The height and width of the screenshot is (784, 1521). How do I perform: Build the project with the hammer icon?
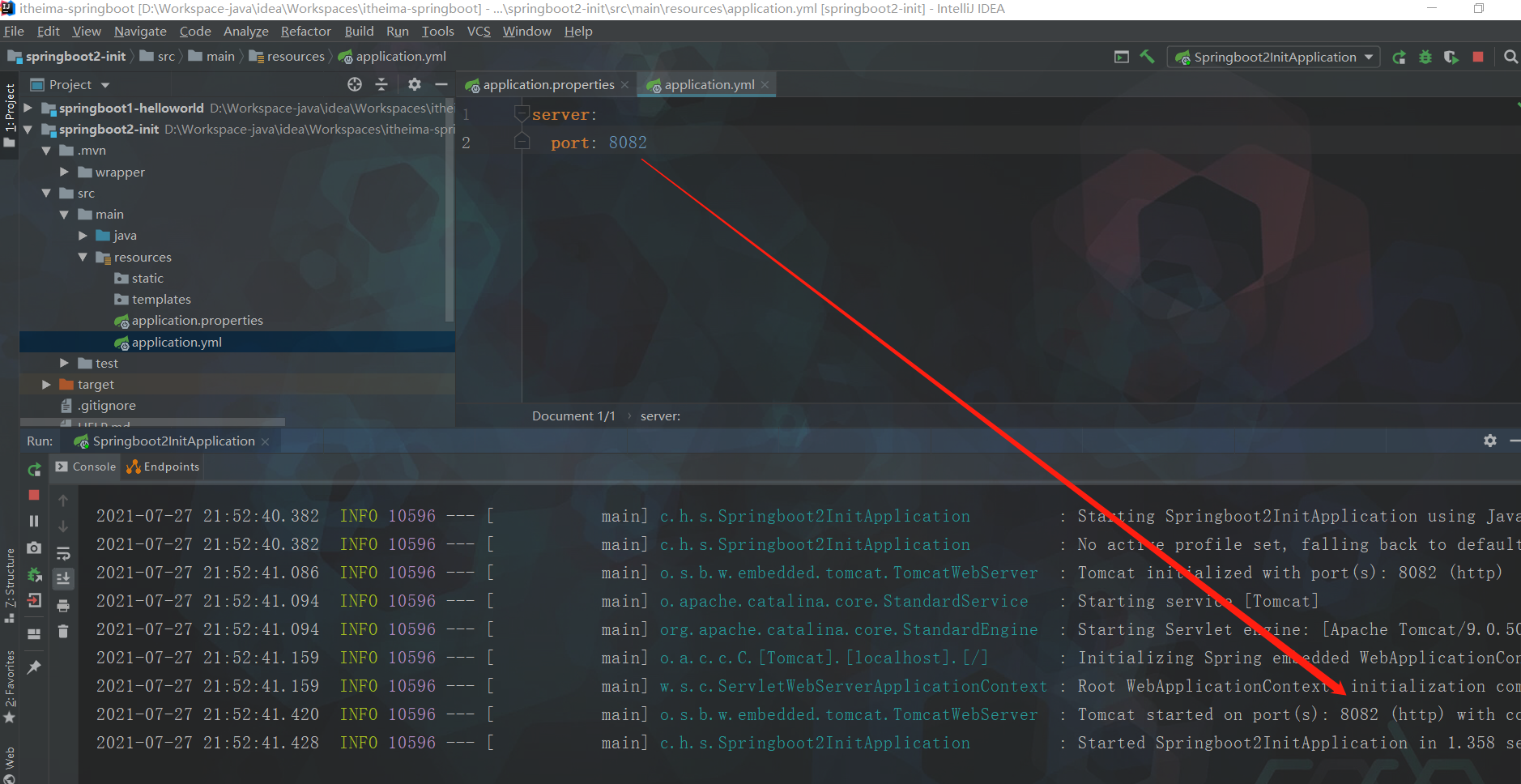pyautogui.click(x=1147, y=57)
